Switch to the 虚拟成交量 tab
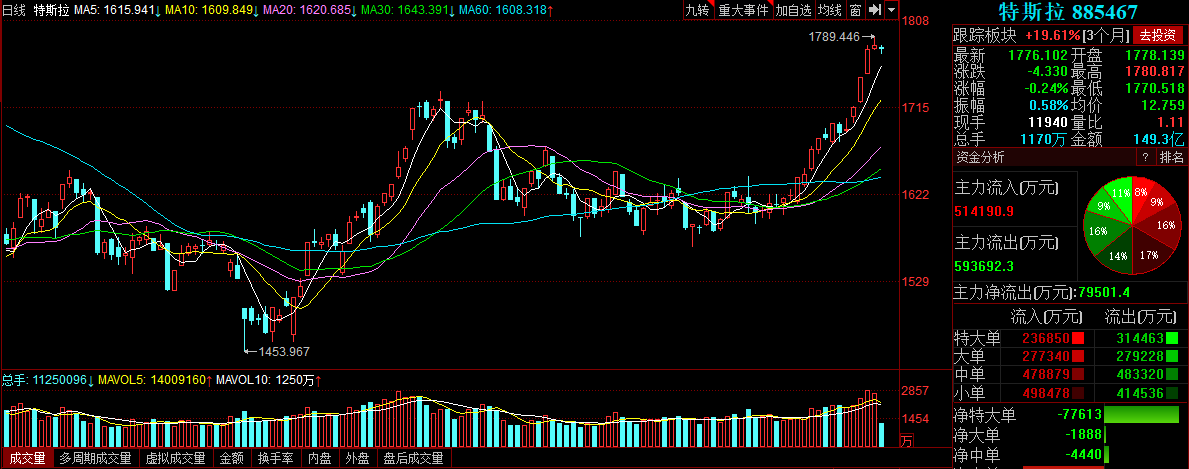1189x469 pixels. pos(175,458)
